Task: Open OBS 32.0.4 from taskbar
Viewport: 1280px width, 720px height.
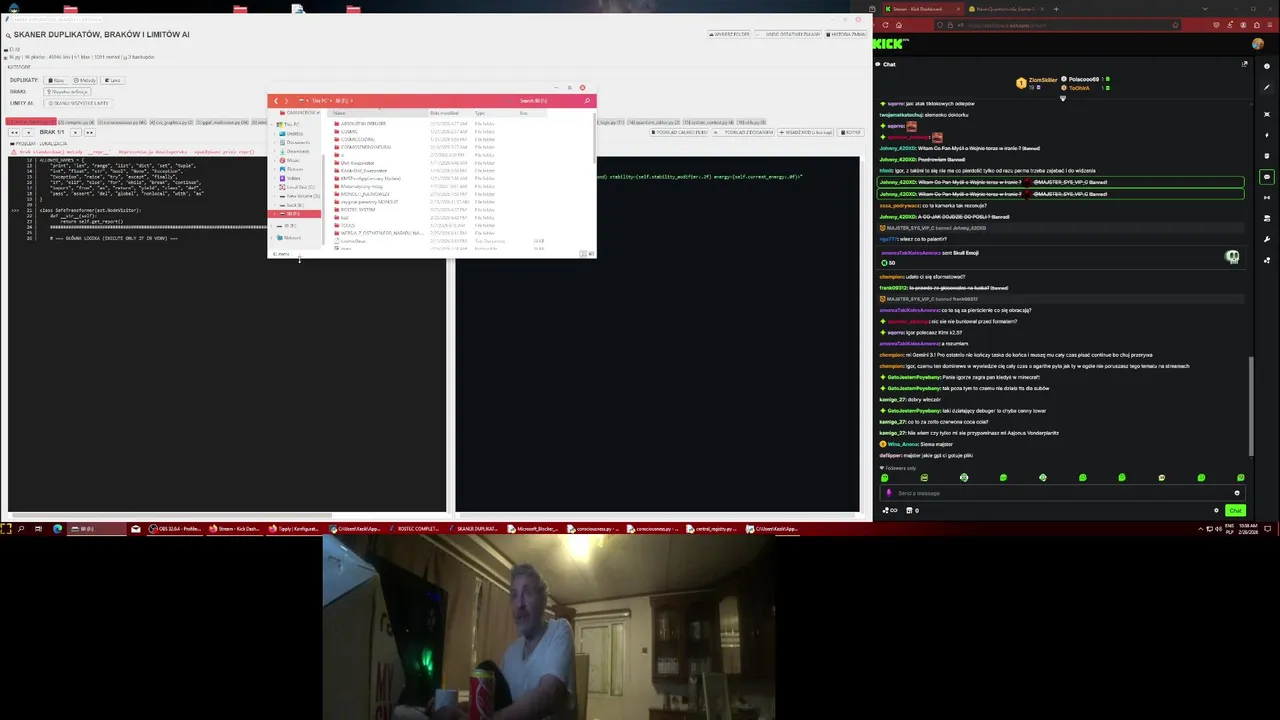Action: [x=175, y=528]
